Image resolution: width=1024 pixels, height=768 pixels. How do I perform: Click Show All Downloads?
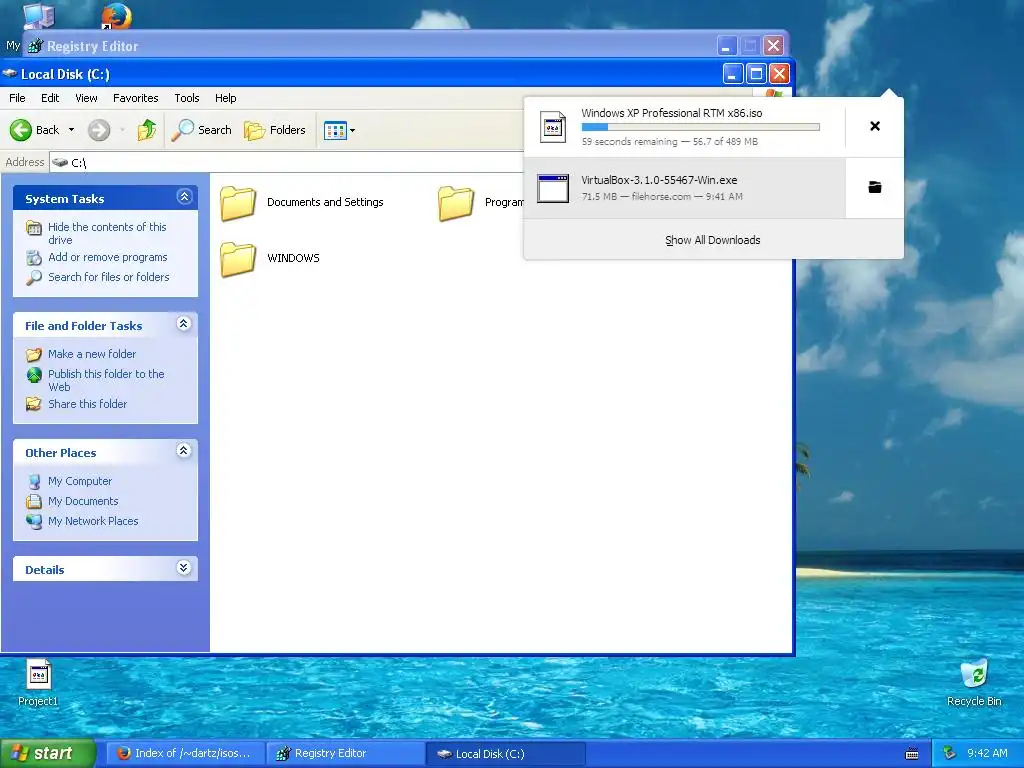coord(712,240)
